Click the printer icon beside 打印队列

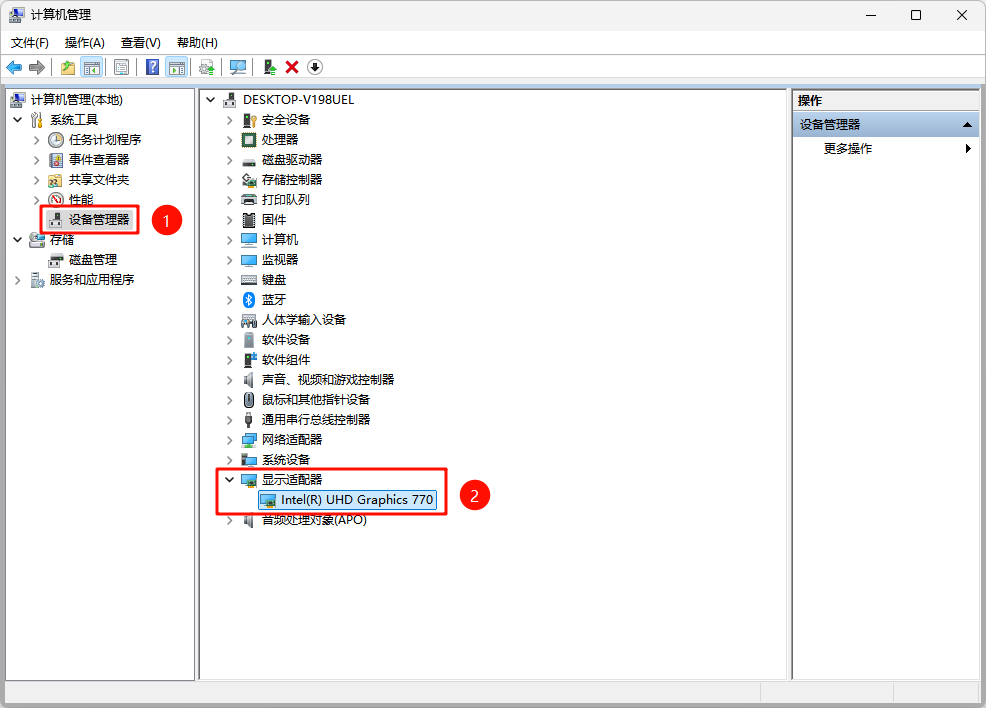click(x=249, y=200)
